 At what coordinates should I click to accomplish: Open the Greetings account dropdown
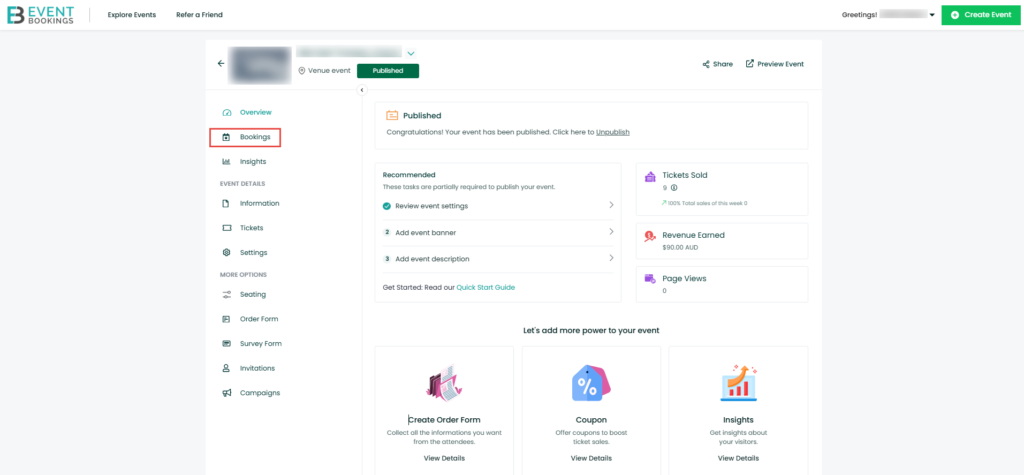click(x=932, y=15)
